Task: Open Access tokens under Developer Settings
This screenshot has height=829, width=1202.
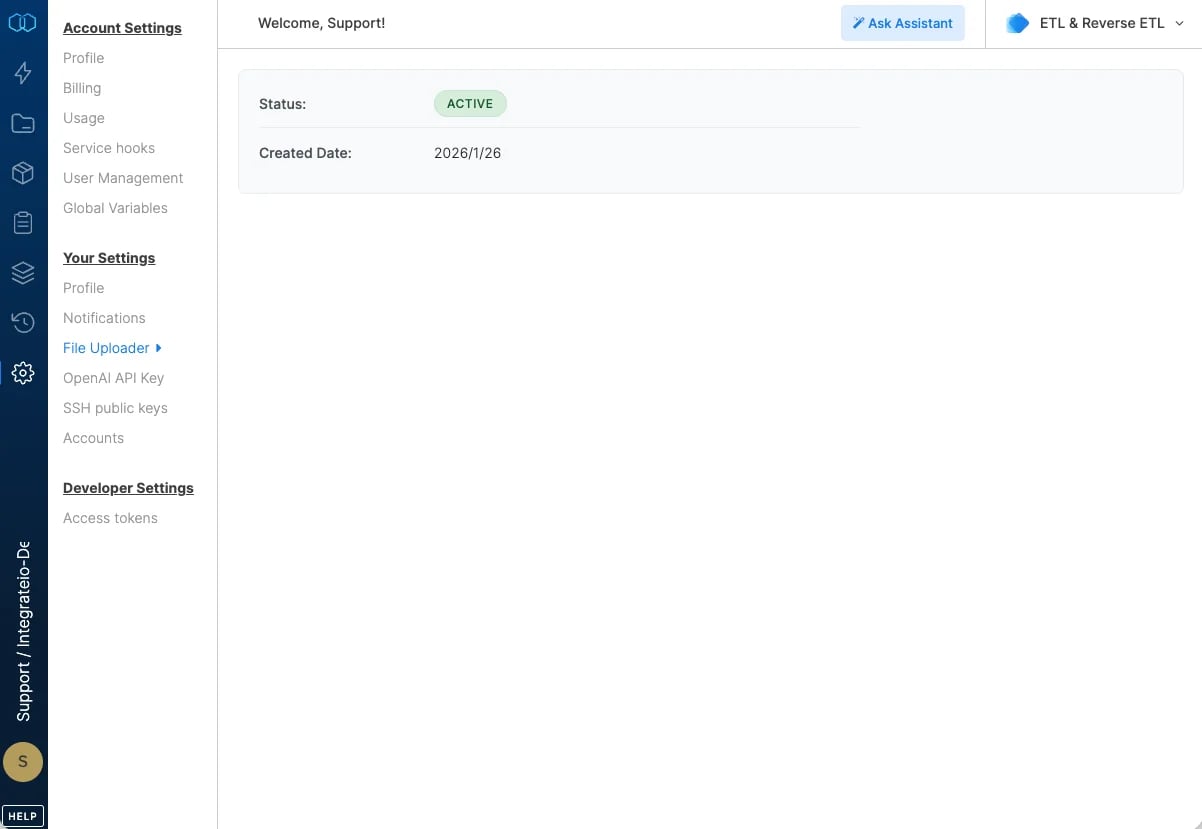Action: (x=110, y=518)
